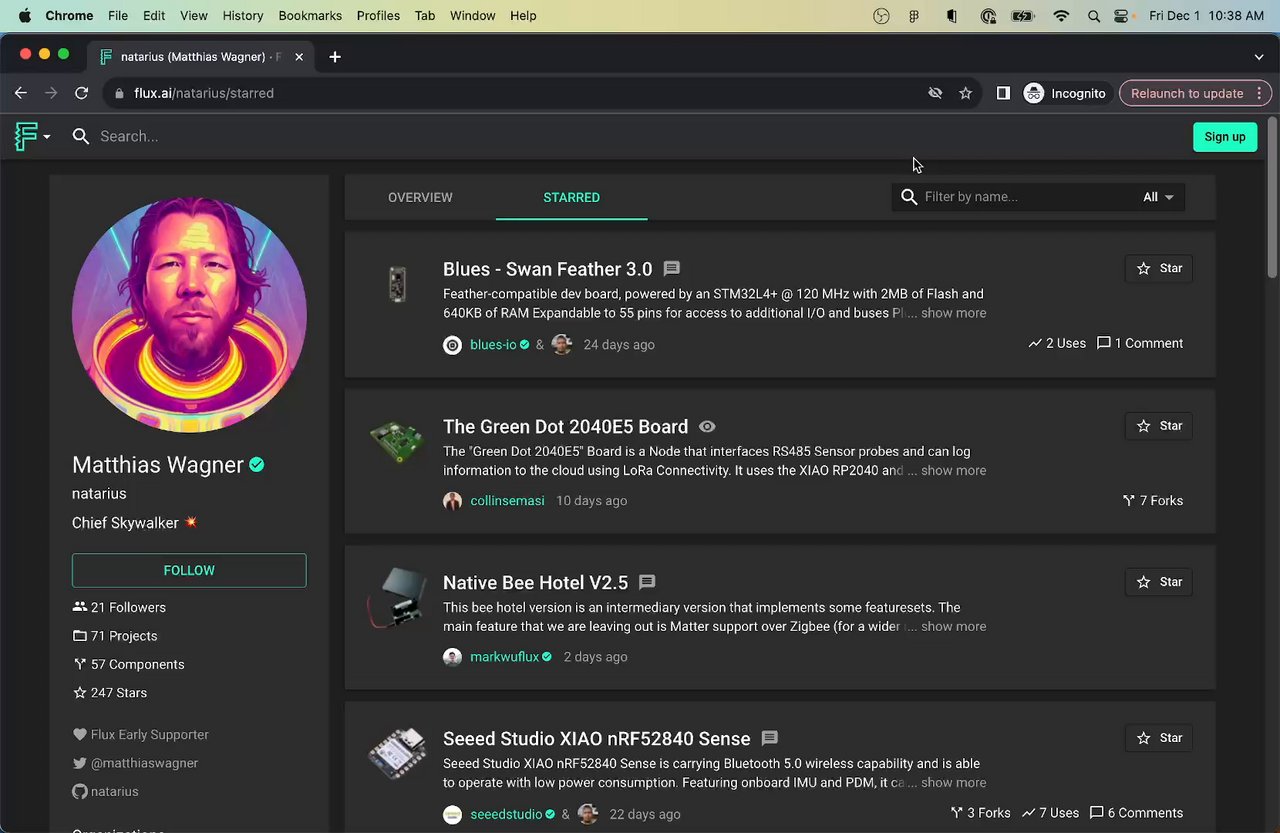Click eye icon next to Green Dot title

[707, 426]
